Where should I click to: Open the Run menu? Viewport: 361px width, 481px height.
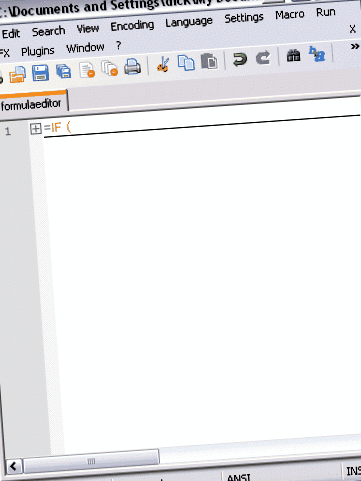326,12
